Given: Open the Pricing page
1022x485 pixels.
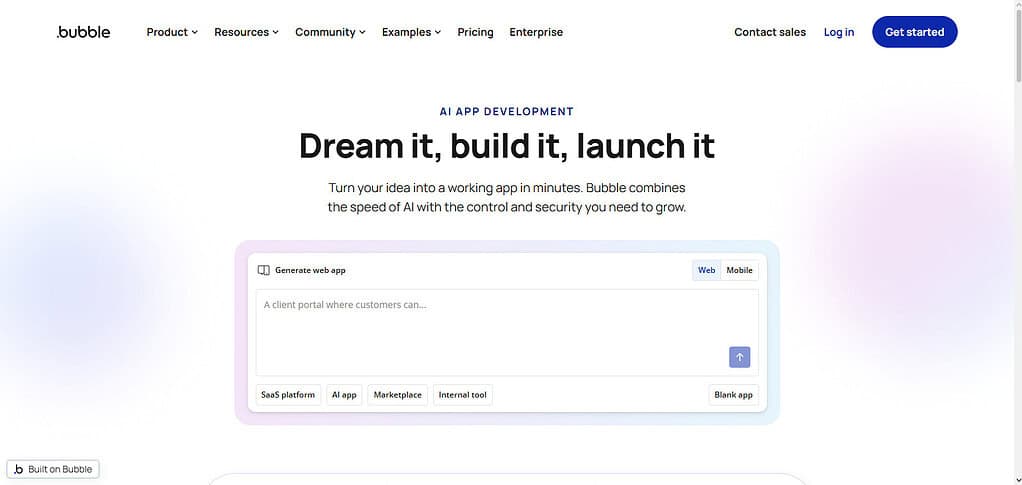Looking at the screenshot, I should pos(475,32).
